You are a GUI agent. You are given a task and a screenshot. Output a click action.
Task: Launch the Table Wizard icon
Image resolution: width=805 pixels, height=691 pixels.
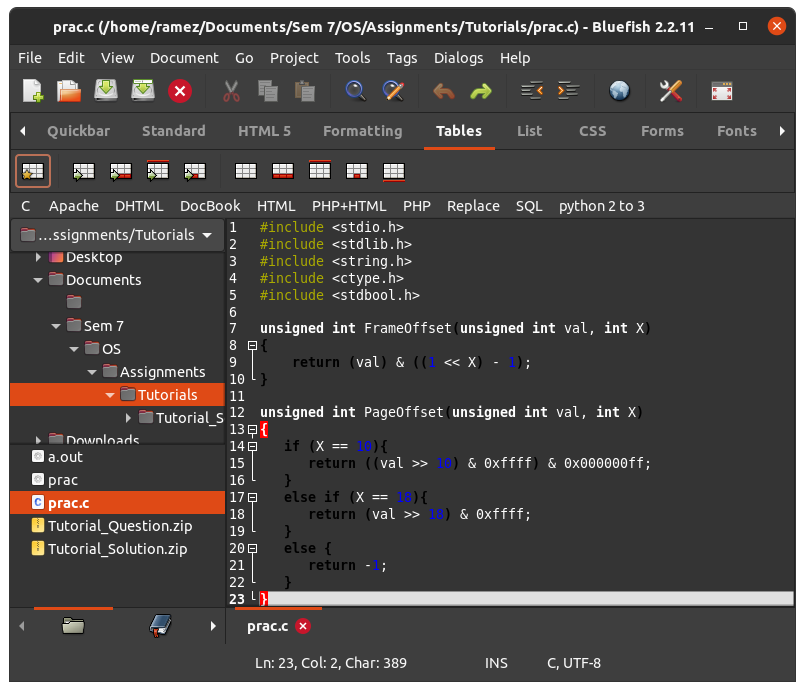[33, 171]
